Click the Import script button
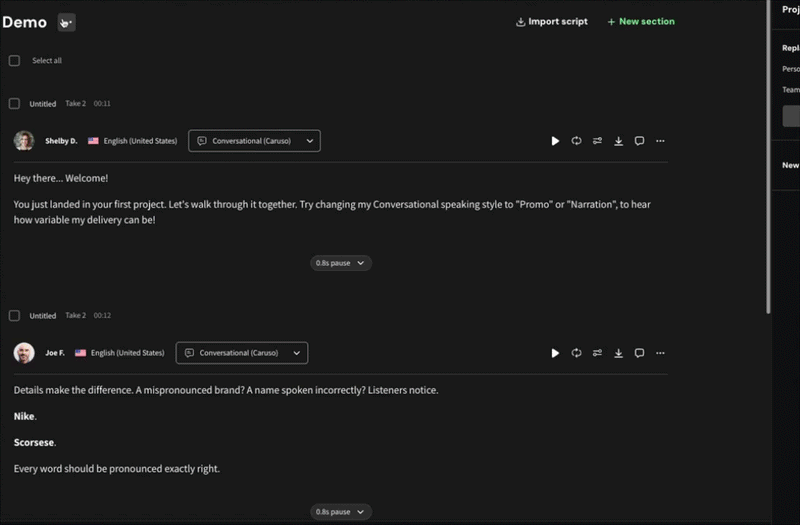The width and height of the screenshot is (800, 525). [552, 22]
